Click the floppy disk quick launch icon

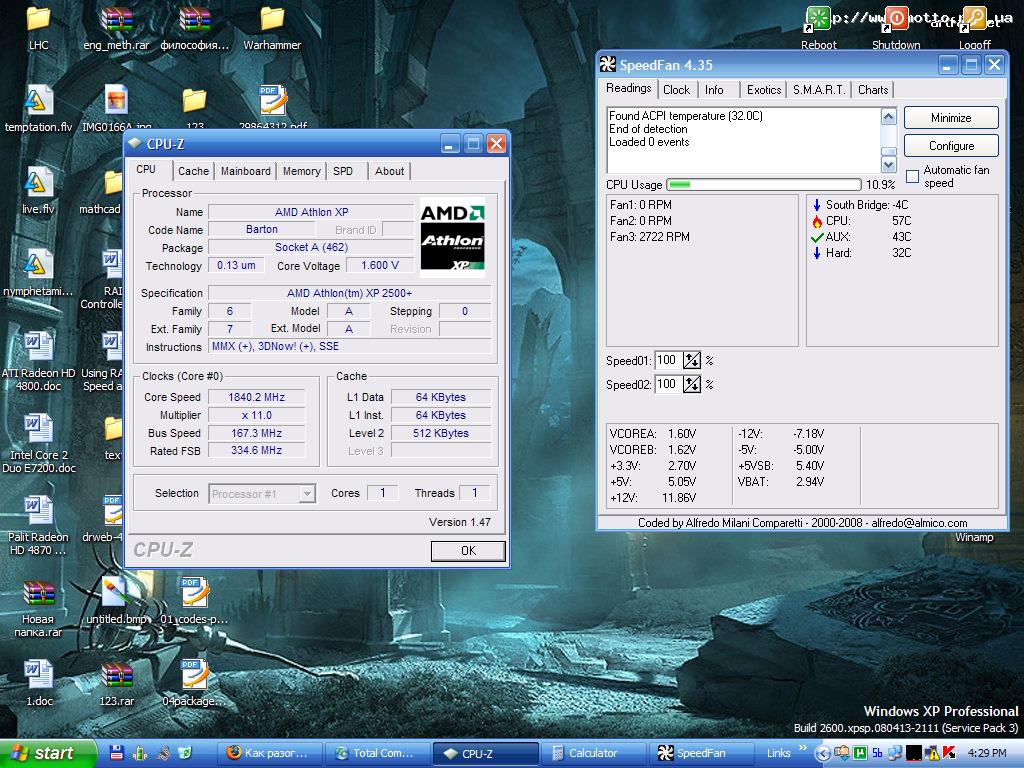point(117,753)
